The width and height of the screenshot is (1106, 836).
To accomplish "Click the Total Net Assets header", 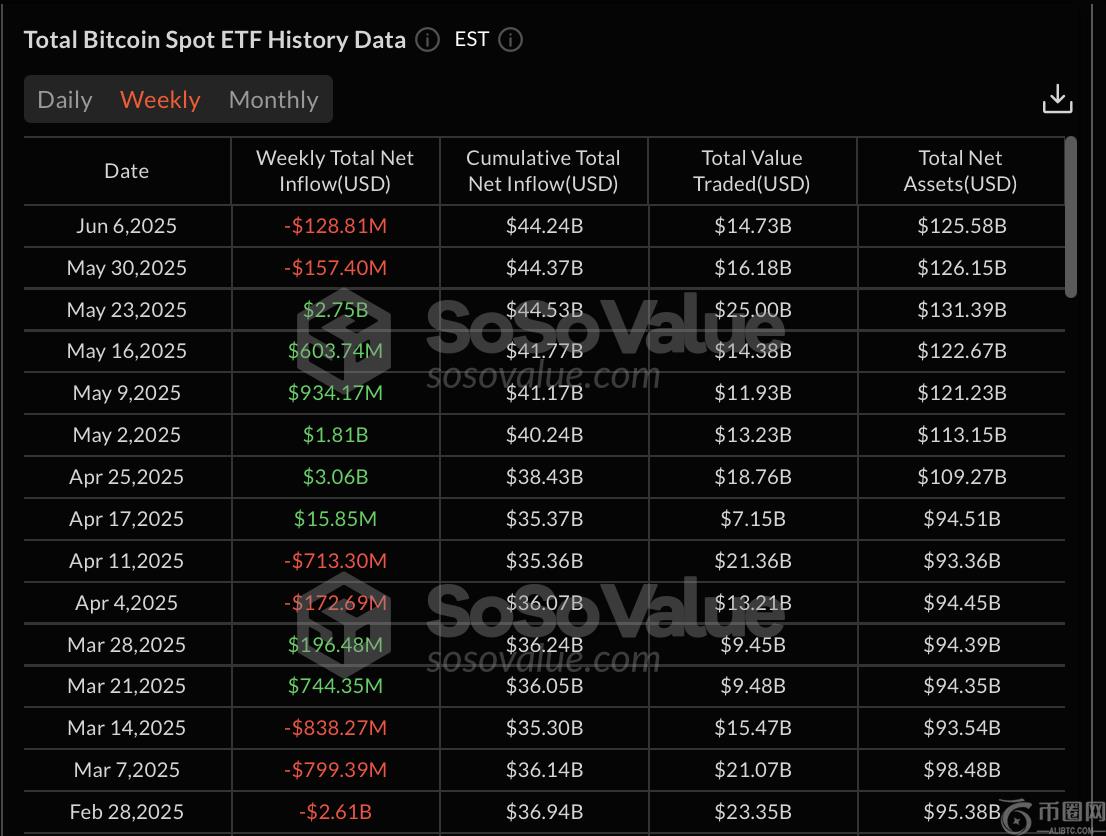I will [960, 171].
